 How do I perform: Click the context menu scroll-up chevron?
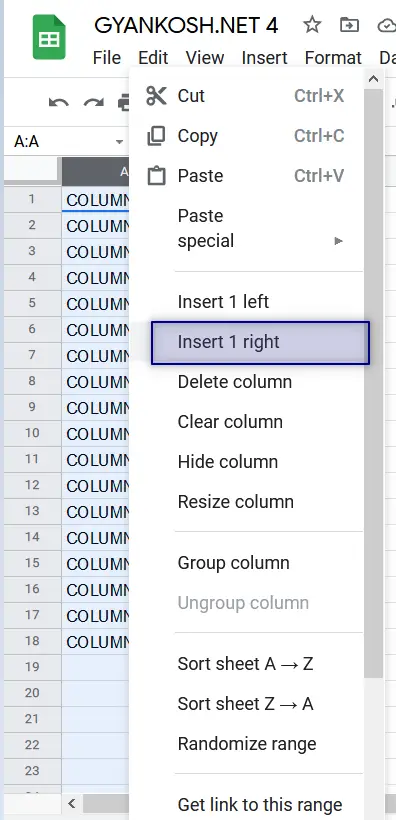373,79
